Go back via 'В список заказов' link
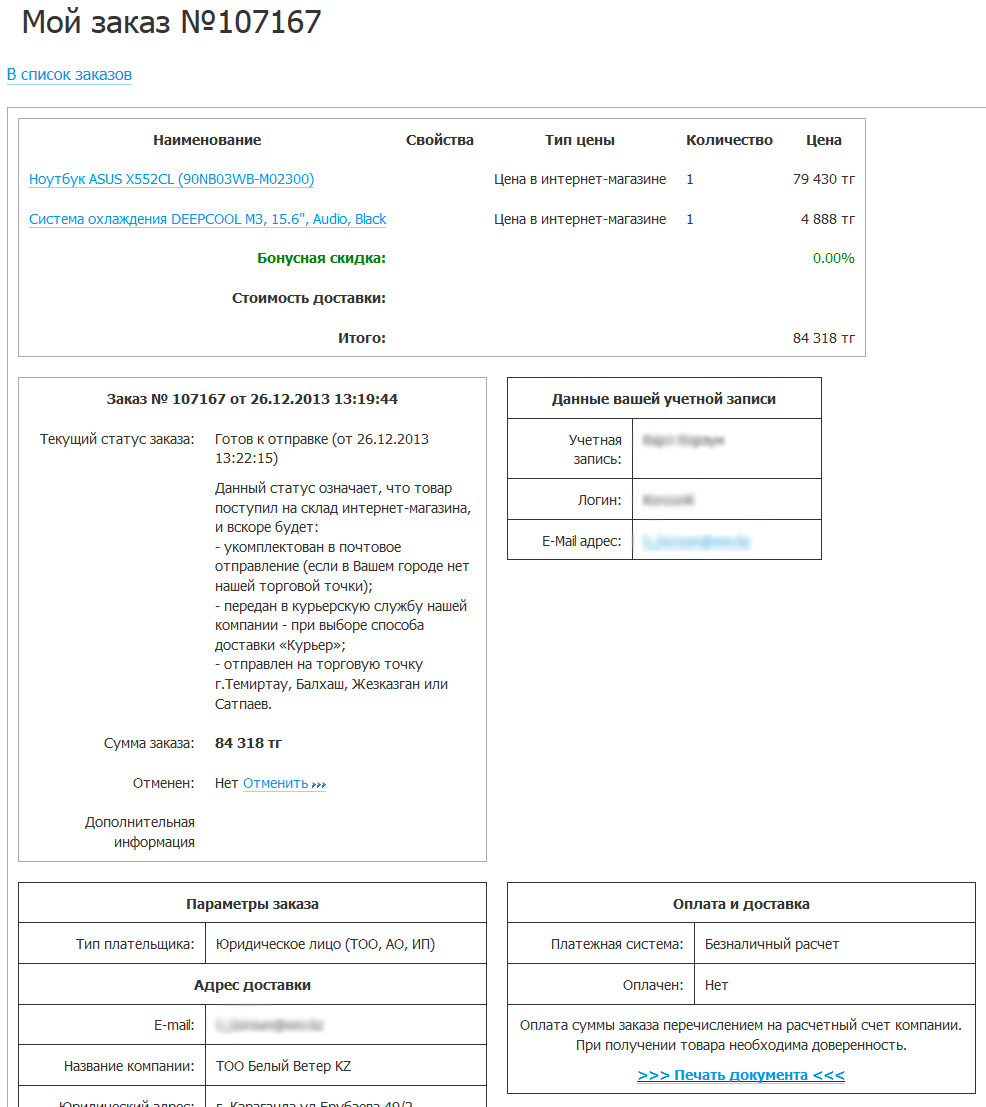Viewport: 986px width, 1107px height. point(69,75)
